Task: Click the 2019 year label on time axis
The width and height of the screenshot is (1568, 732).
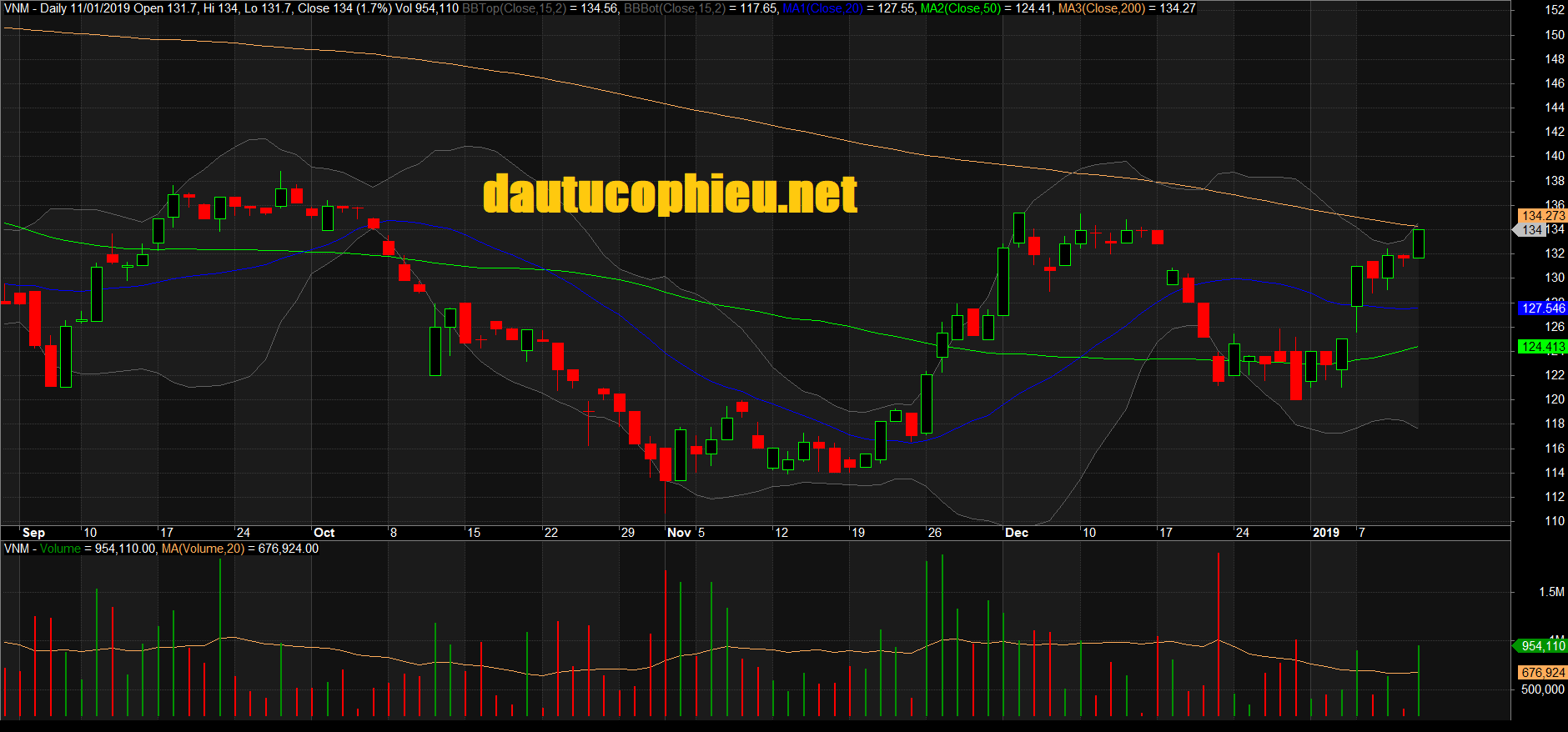Action: 1326,533
